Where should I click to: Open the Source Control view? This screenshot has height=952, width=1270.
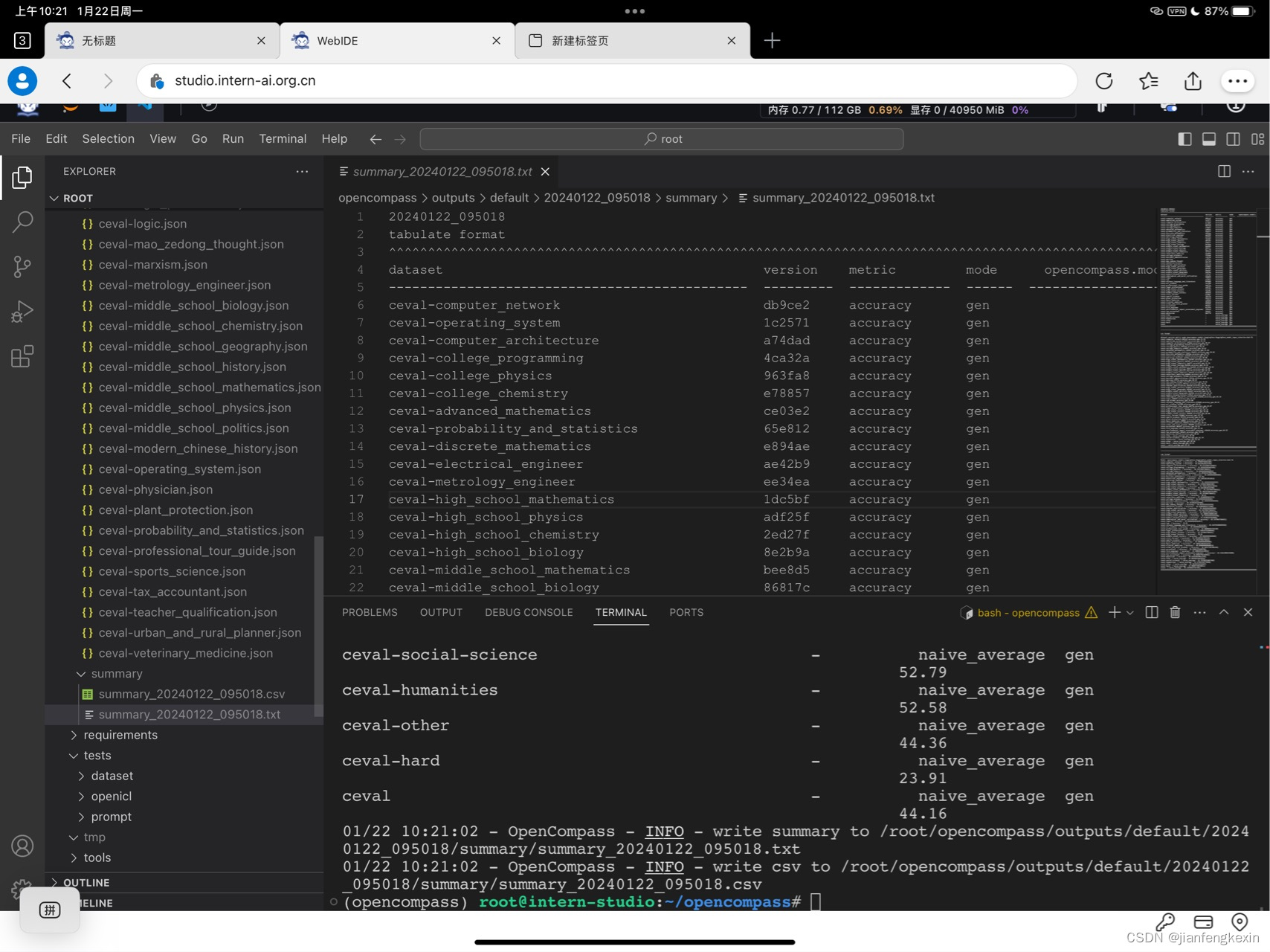click(22, 266)
